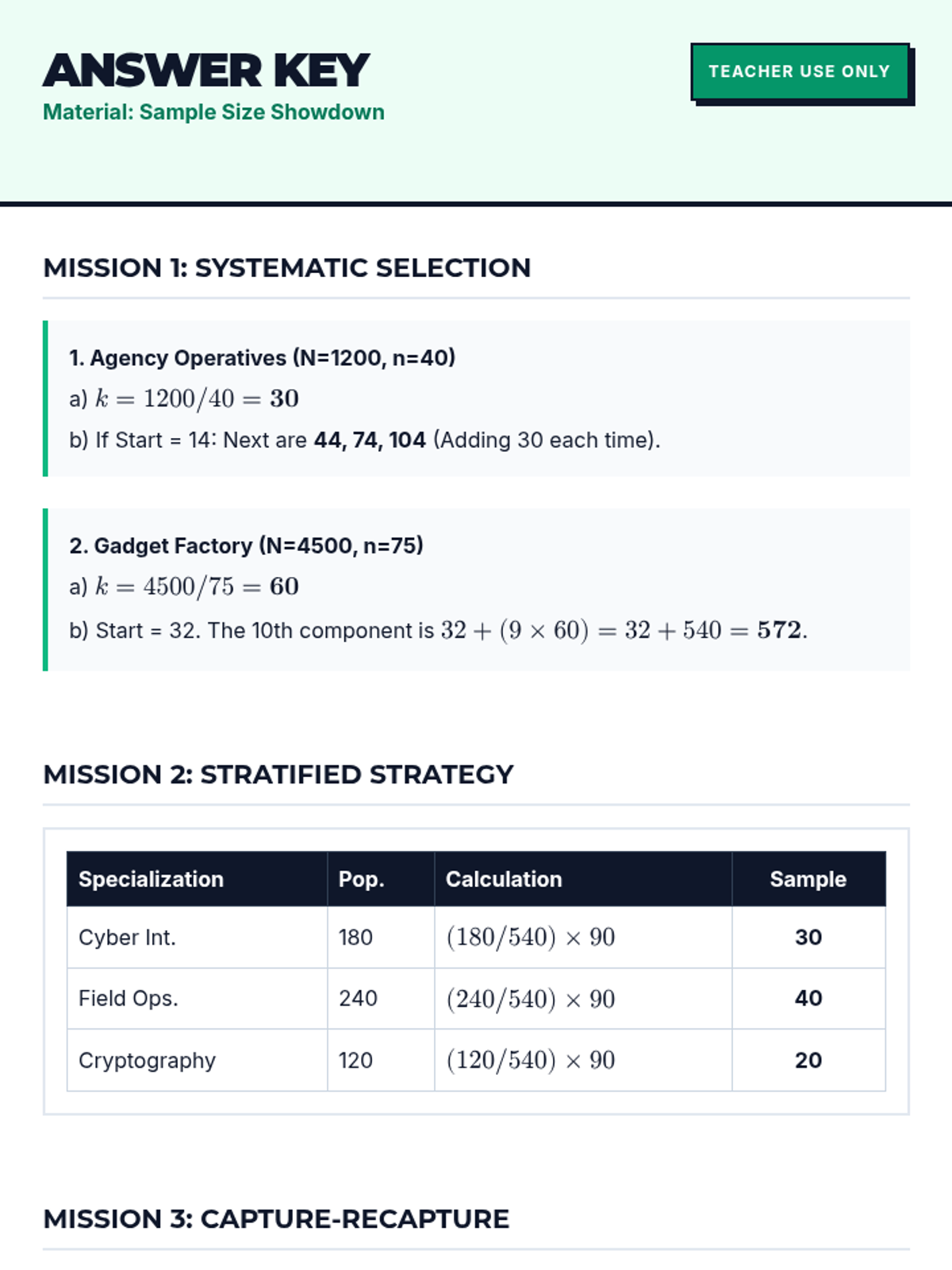Click the Mission 2: Stratified Strategy heading
The image size is (952, 1270).
pos(278,775)
